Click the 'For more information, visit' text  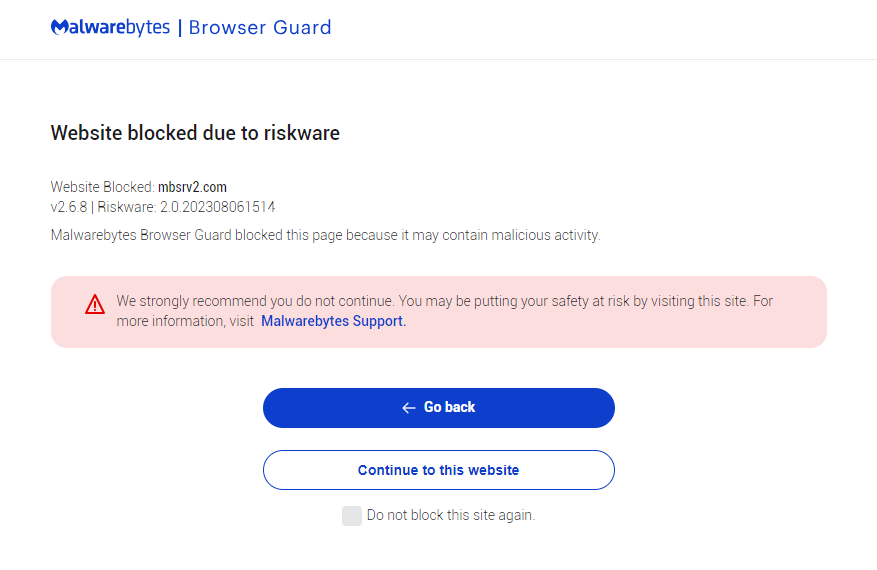point(185,322)
